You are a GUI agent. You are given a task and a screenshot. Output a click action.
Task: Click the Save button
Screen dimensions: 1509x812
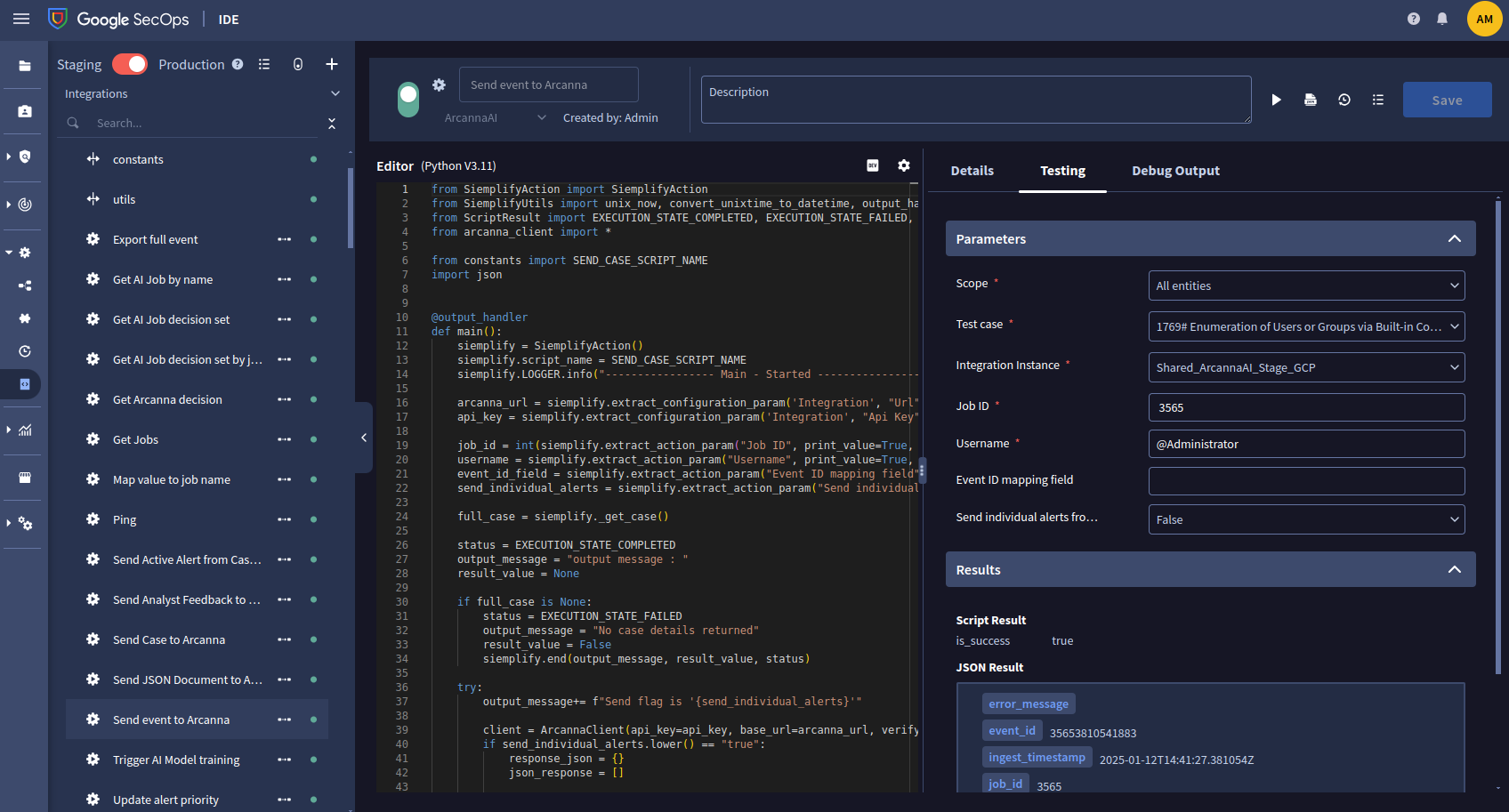pos(1447,100)
